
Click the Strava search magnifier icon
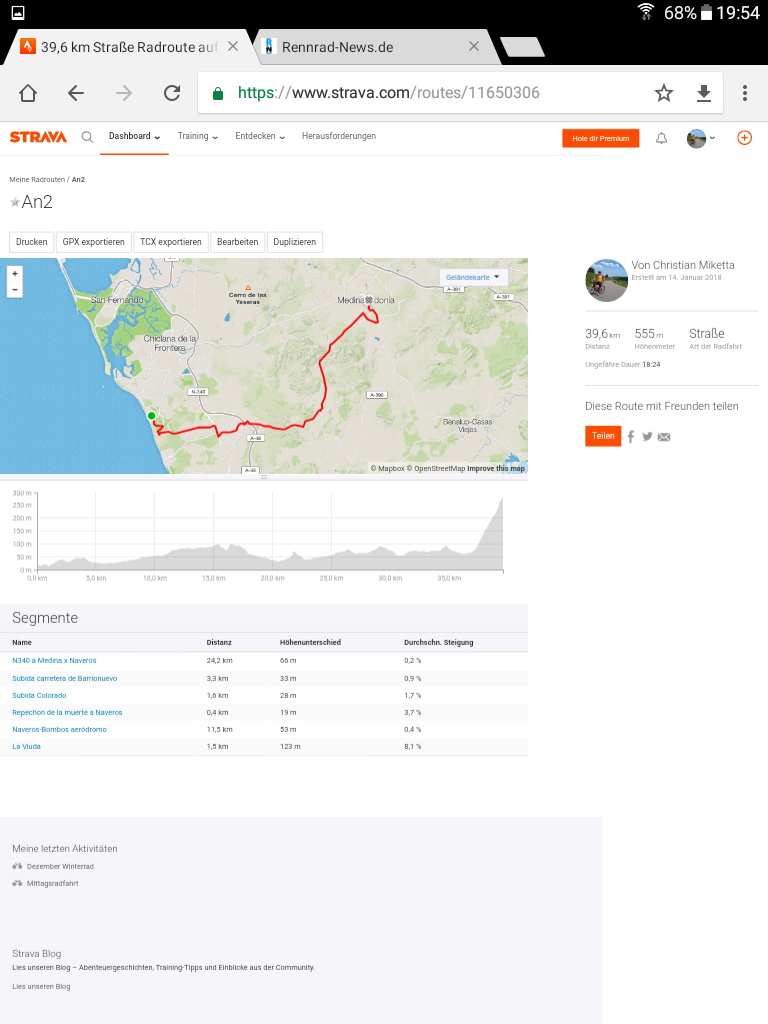point(87,137)
